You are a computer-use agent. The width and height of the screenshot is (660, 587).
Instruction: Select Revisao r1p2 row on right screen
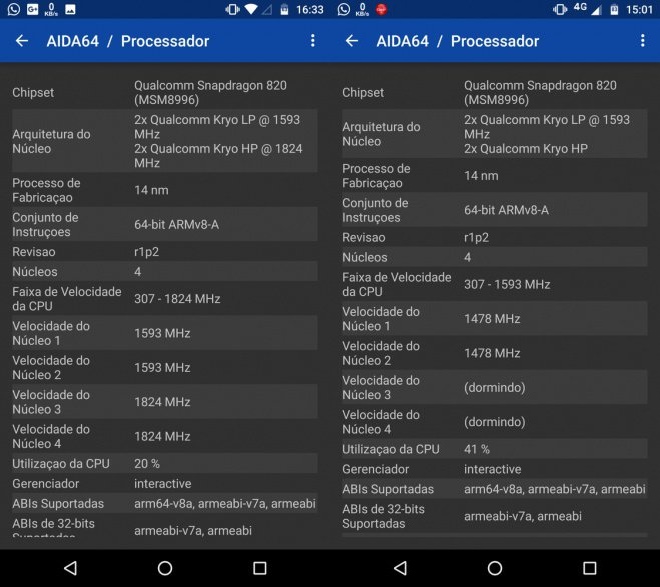coord(495,237)
